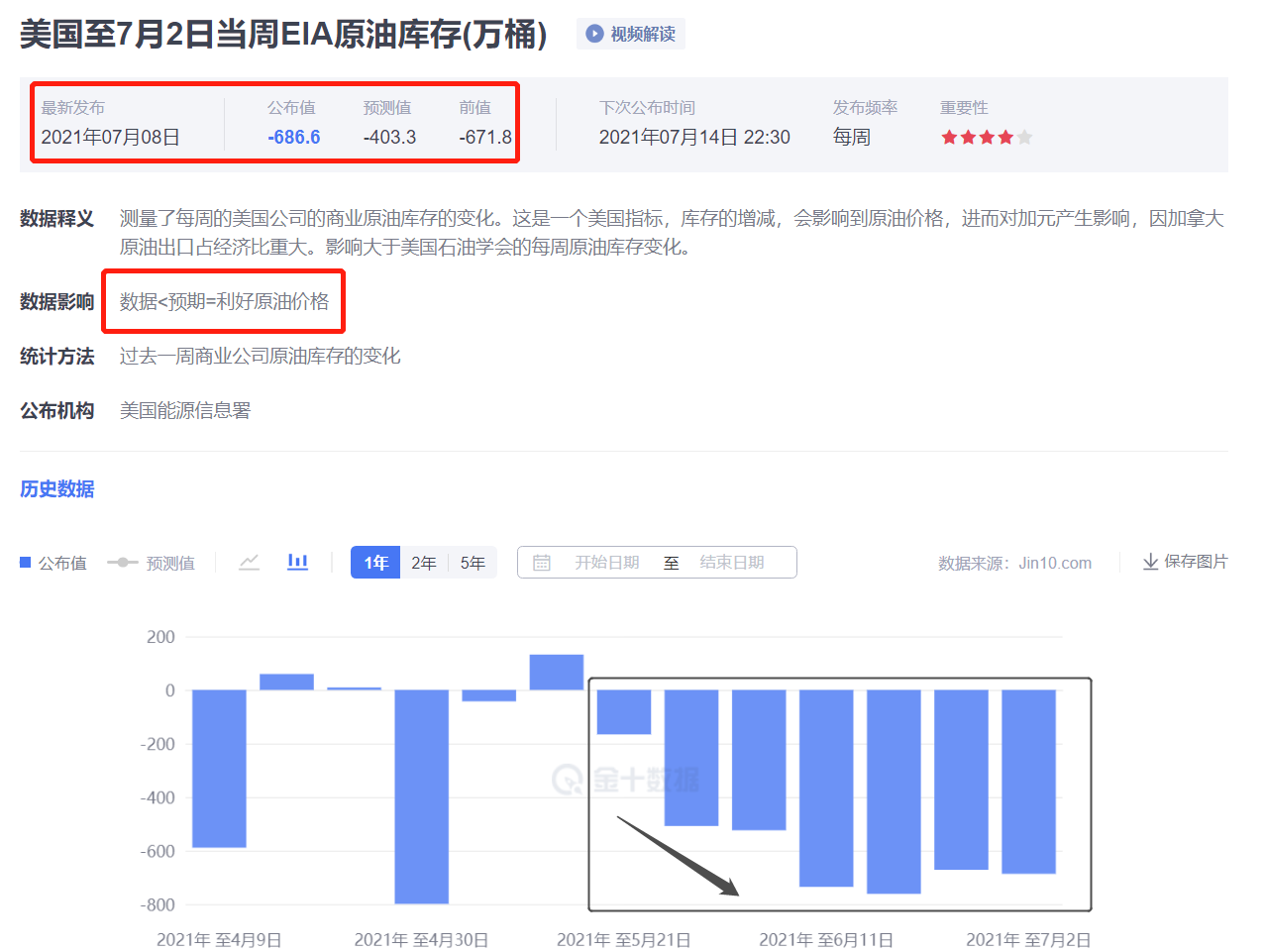Select the 2年 time range tab
This screenshot has height=952, width=1264.
point(424,563)
